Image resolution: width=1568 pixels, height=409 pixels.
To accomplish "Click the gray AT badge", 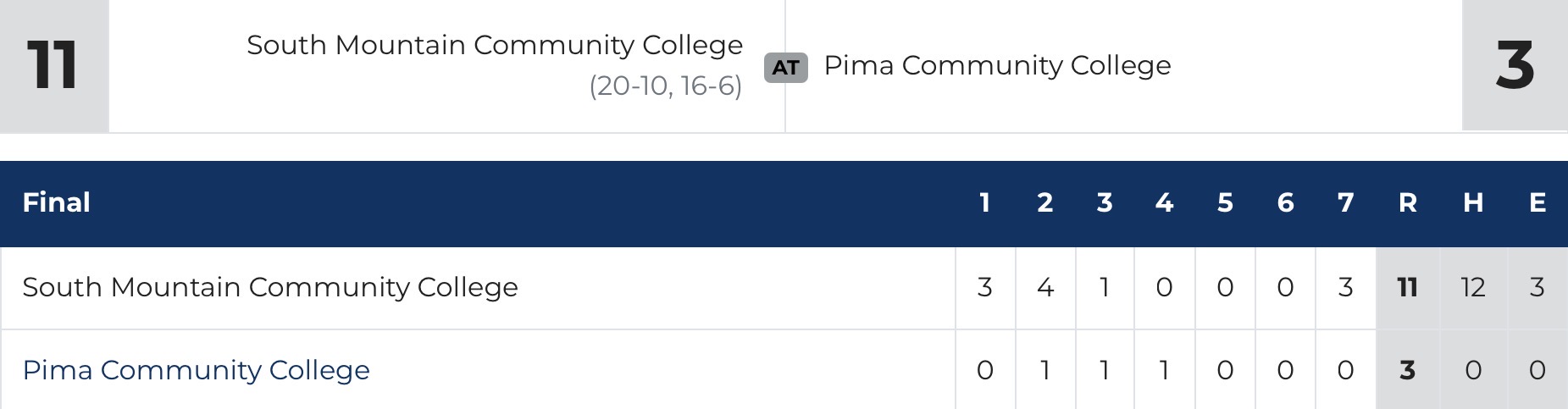I will (x=785, y=67).
